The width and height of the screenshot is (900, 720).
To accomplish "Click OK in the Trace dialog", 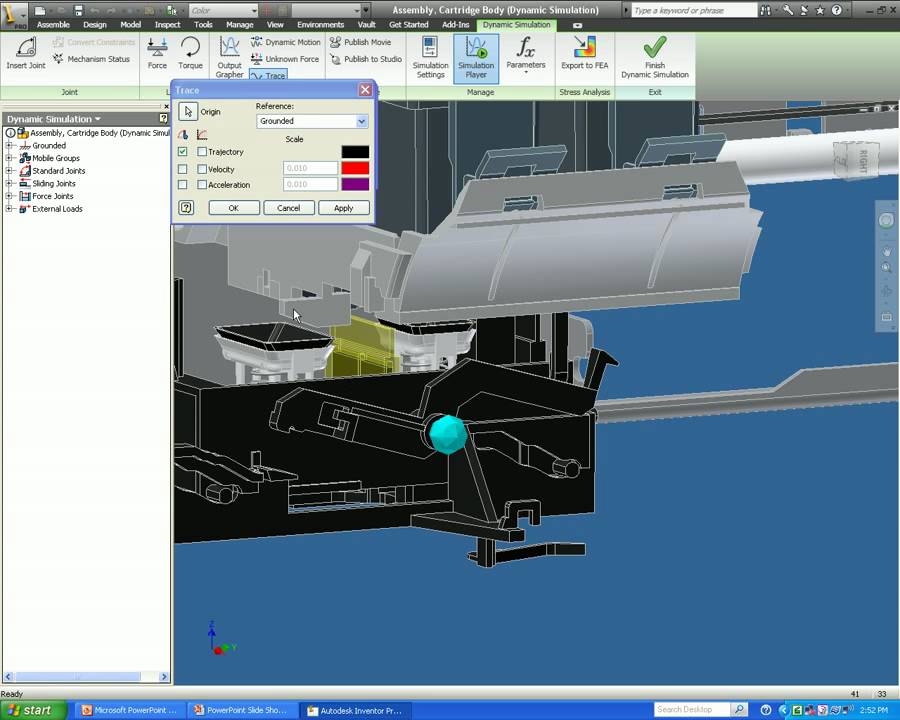I will point(234,208).
